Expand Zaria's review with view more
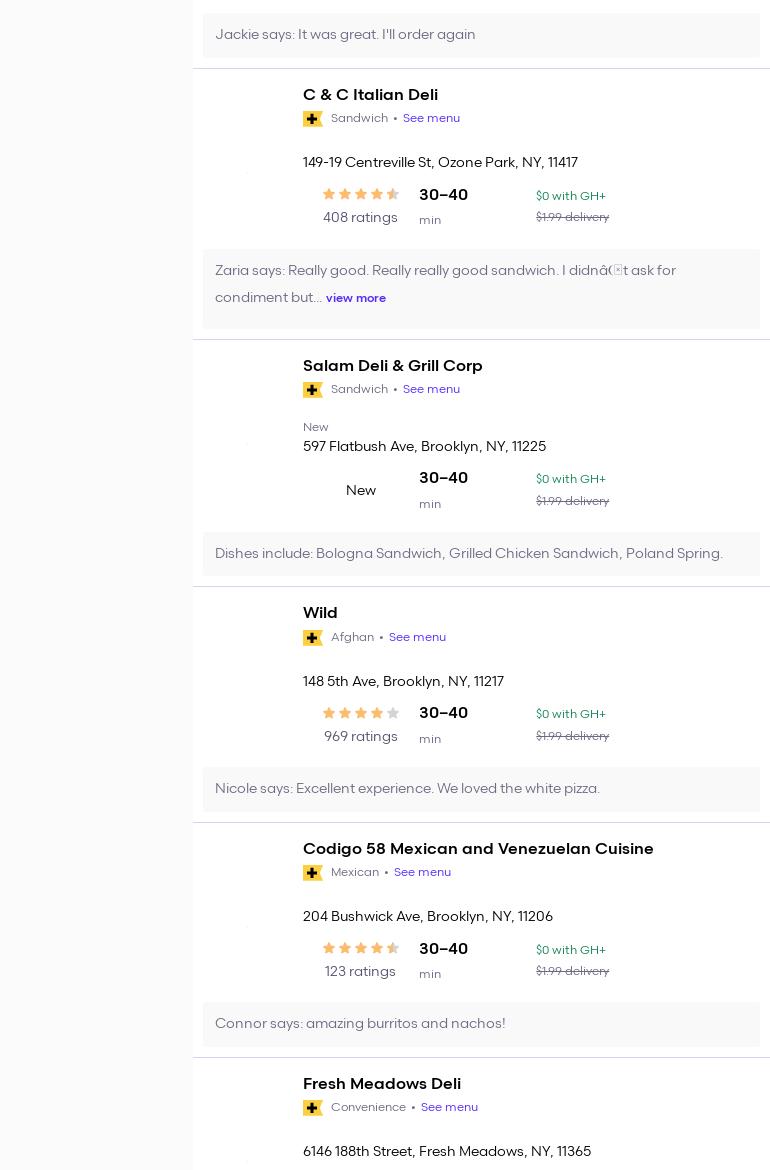The width and height of the screenshot is (770, 1170). (355, 298)
